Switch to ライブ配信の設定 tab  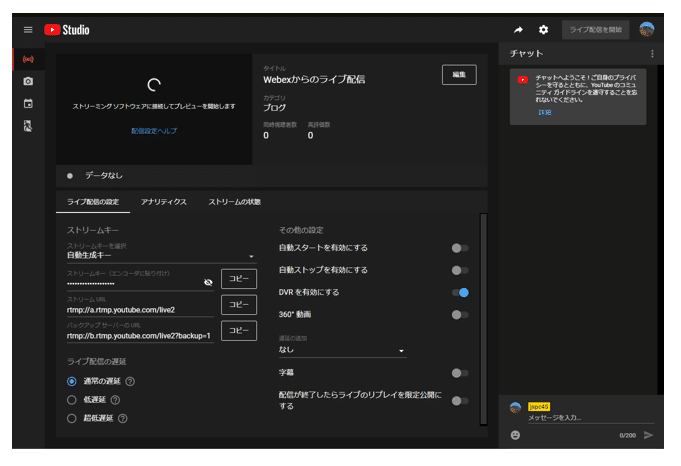[93, 202]
